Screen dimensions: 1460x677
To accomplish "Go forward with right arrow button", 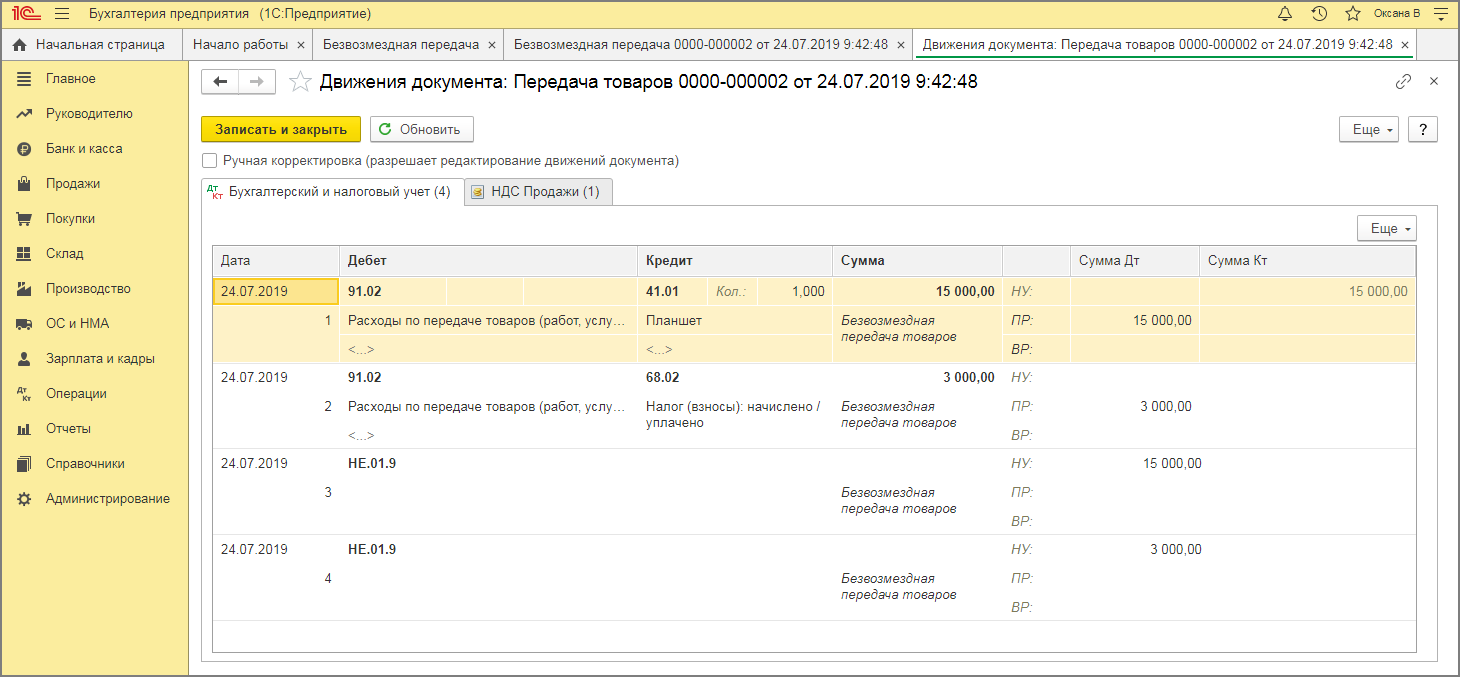I will [257, 82].
